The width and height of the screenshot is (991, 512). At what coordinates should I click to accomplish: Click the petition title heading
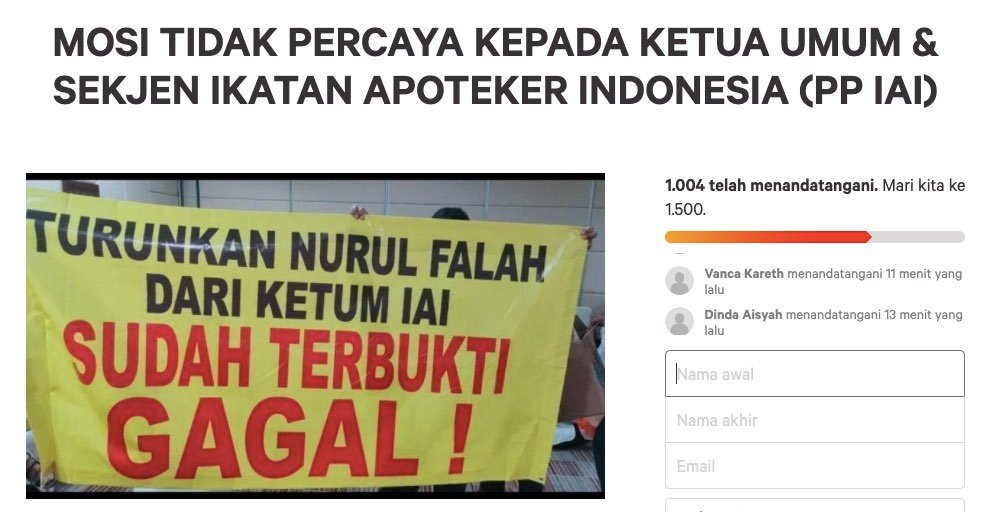pos(496,66)
